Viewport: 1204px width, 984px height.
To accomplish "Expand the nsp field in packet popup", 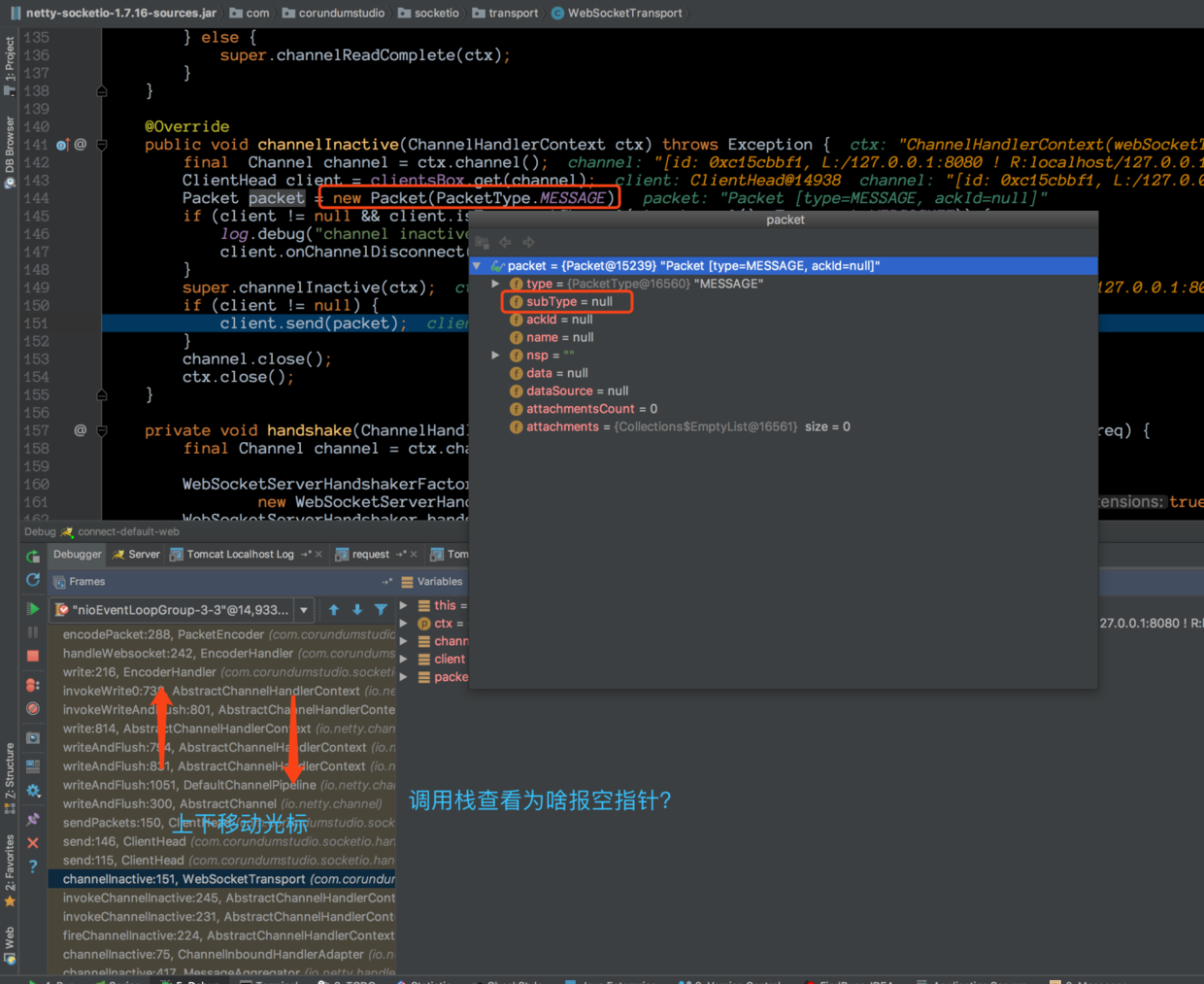I will [496, 356].
